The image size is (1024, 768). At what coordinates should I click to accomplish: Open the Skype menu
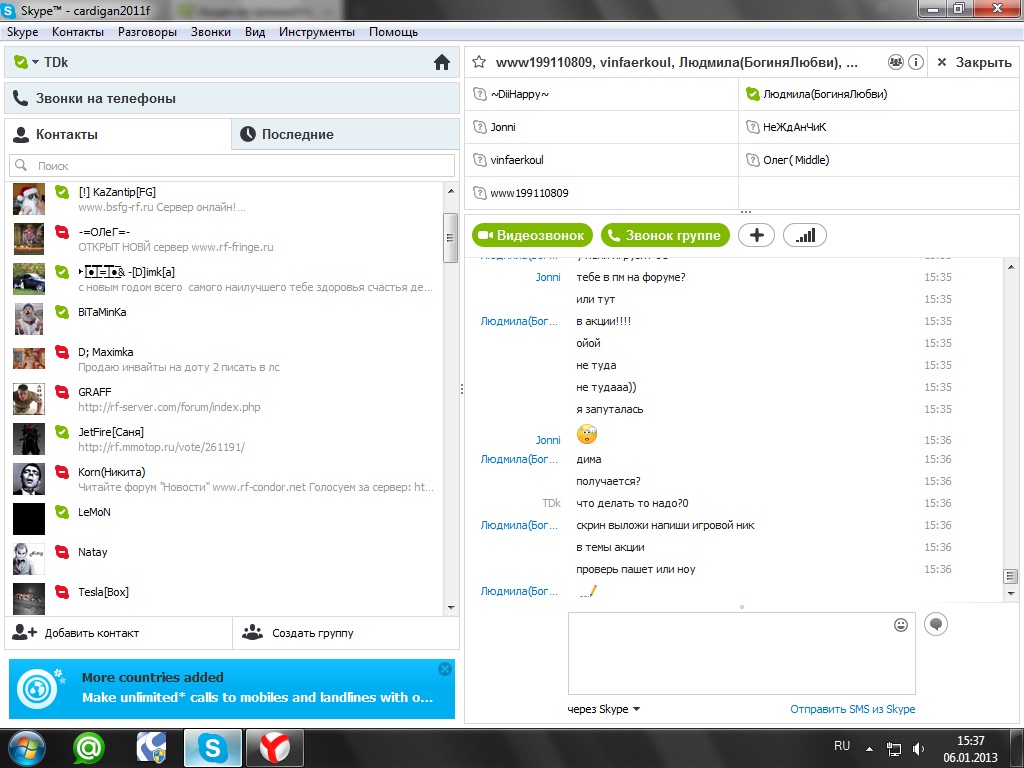click(22, 32)
